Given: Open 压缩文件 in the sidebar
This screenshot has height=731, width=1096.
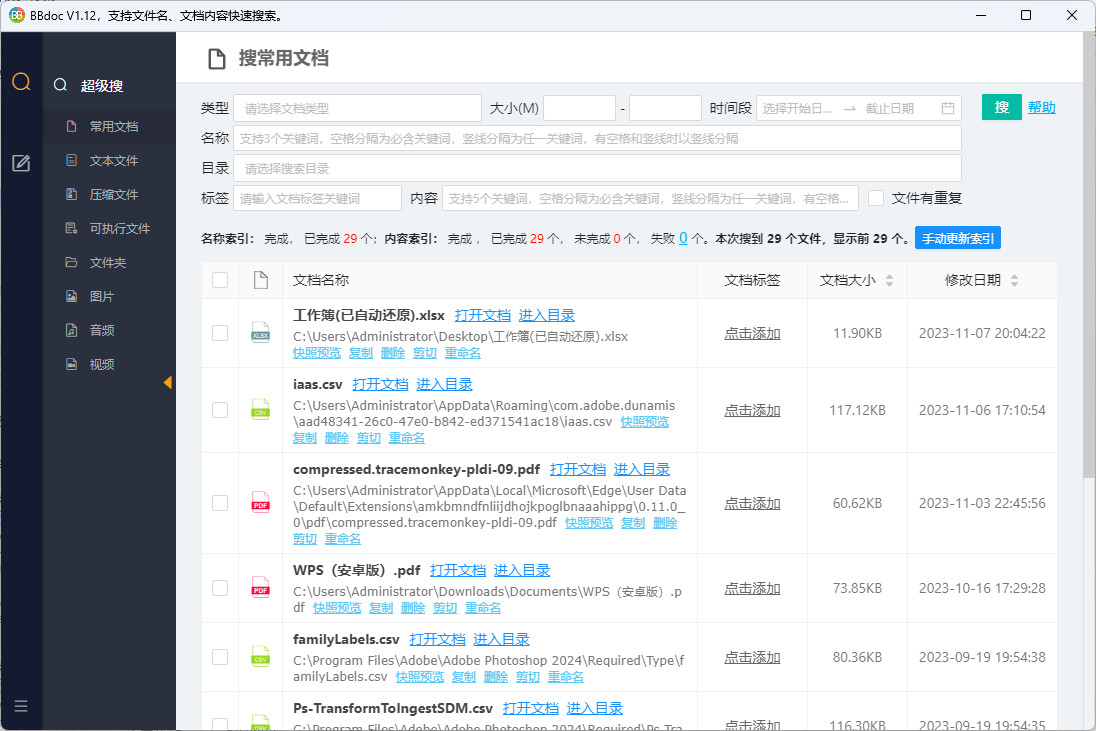Looking at the screenshot, I should (x=109, y=194).
